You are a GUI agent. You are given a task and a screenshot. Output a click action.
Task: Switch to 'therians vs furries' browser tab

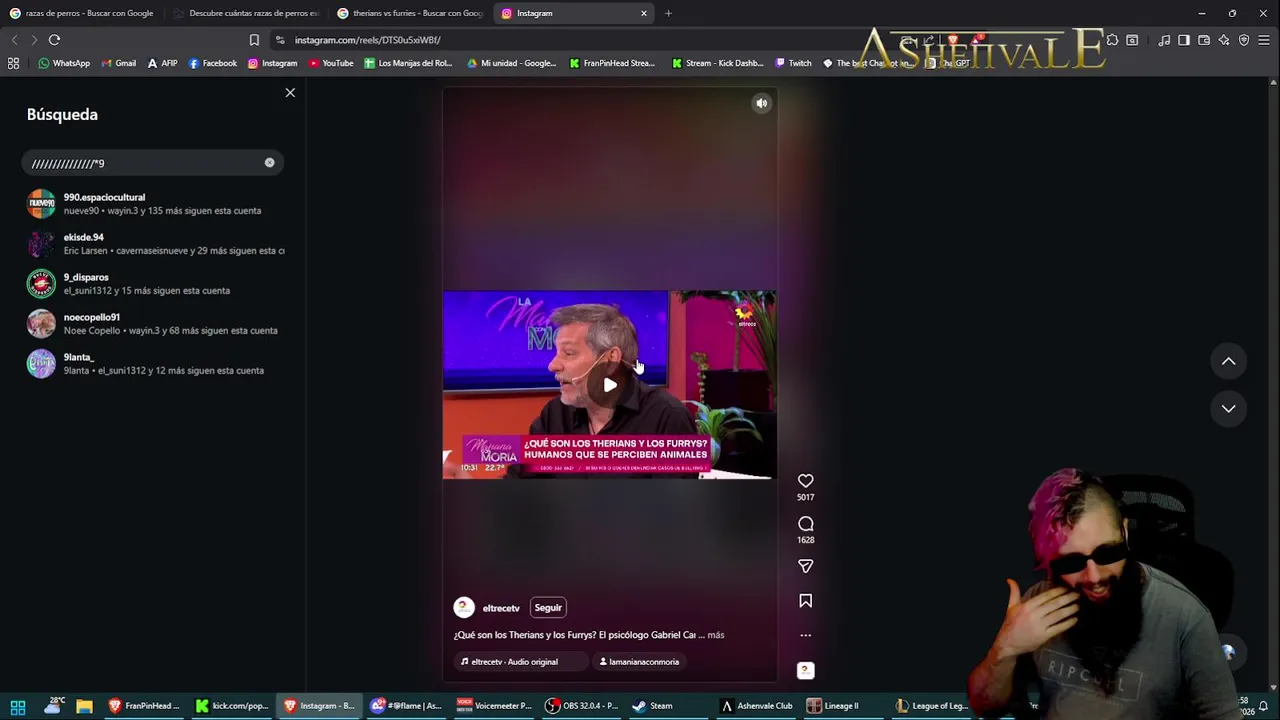tap(410, 13)
